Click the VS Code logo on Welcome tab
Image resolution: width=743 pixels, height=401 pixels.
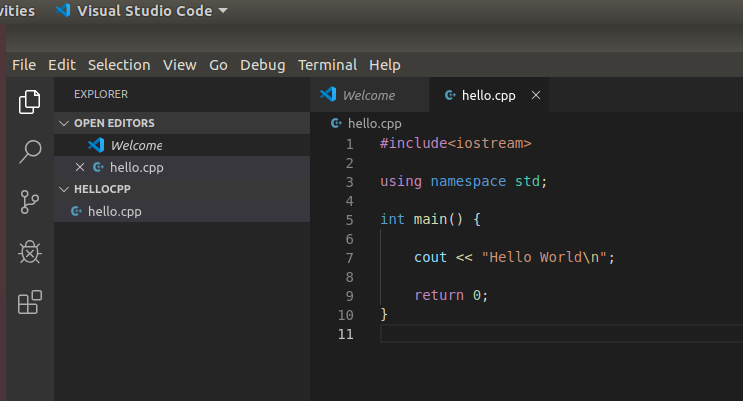(328, 95)
